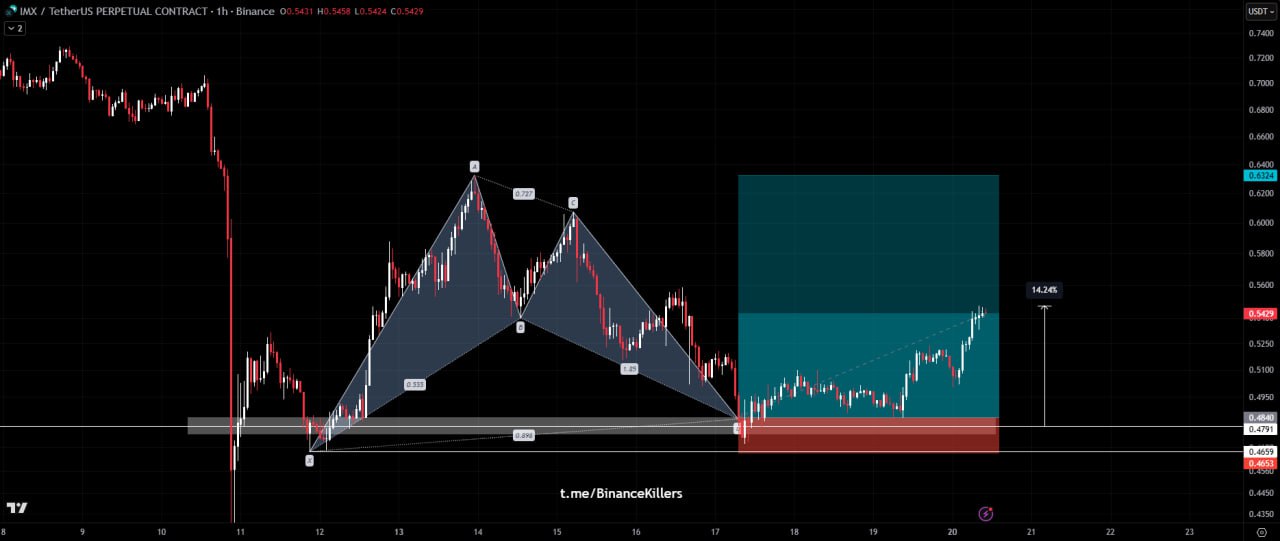Image resolution: width=1280 pixels, height=541 pixels.
Task: Click the 14.24% price range label
Action: click(x=1043, y=290)
